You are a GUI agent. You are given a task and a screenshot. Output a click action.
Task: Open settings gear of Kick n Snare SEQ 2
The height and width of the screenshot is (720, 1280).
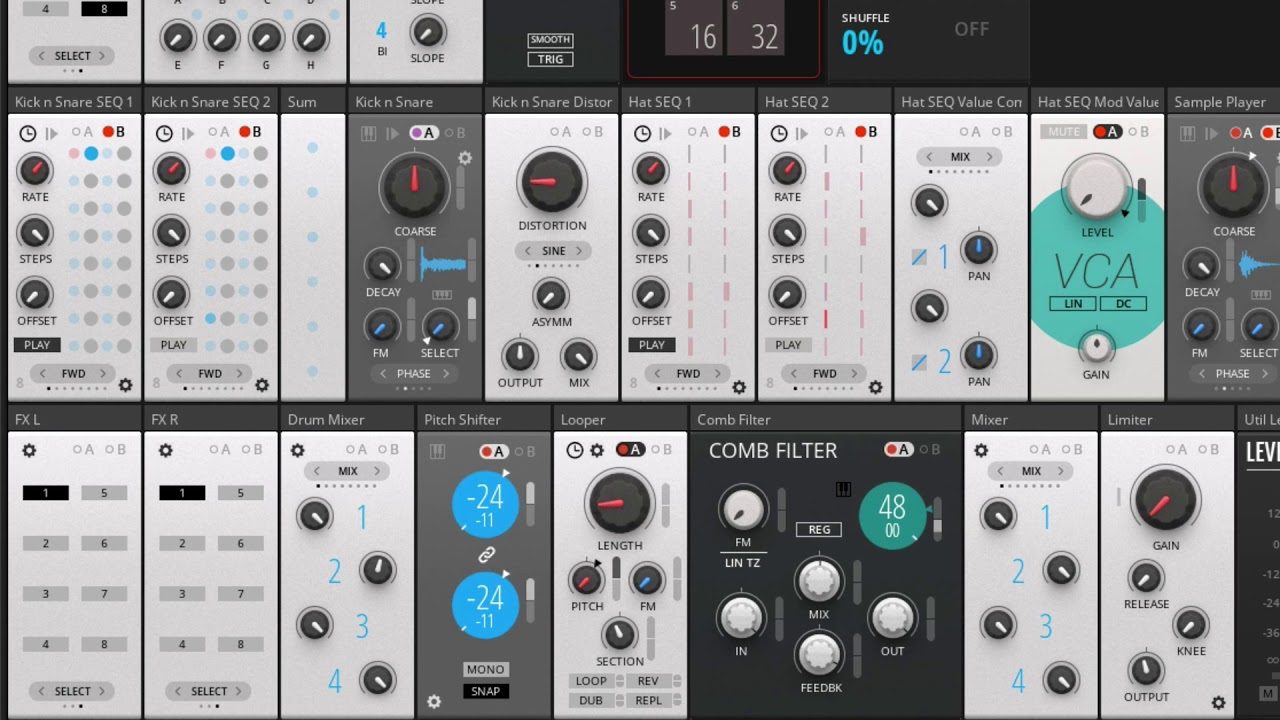tap(262, 385)
